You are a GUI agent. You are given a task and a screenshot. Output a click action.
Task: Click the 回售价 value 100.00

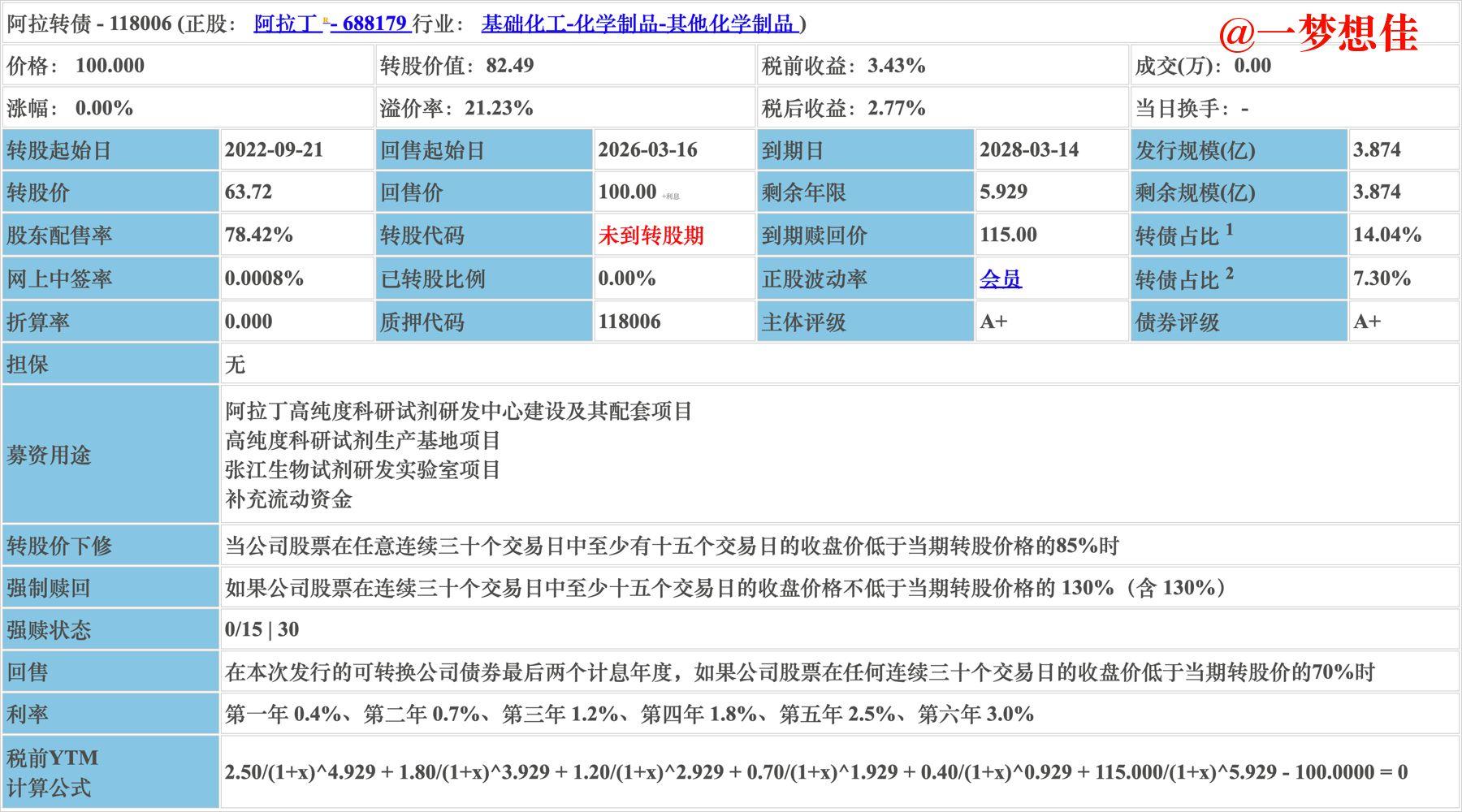click(627, 192)
